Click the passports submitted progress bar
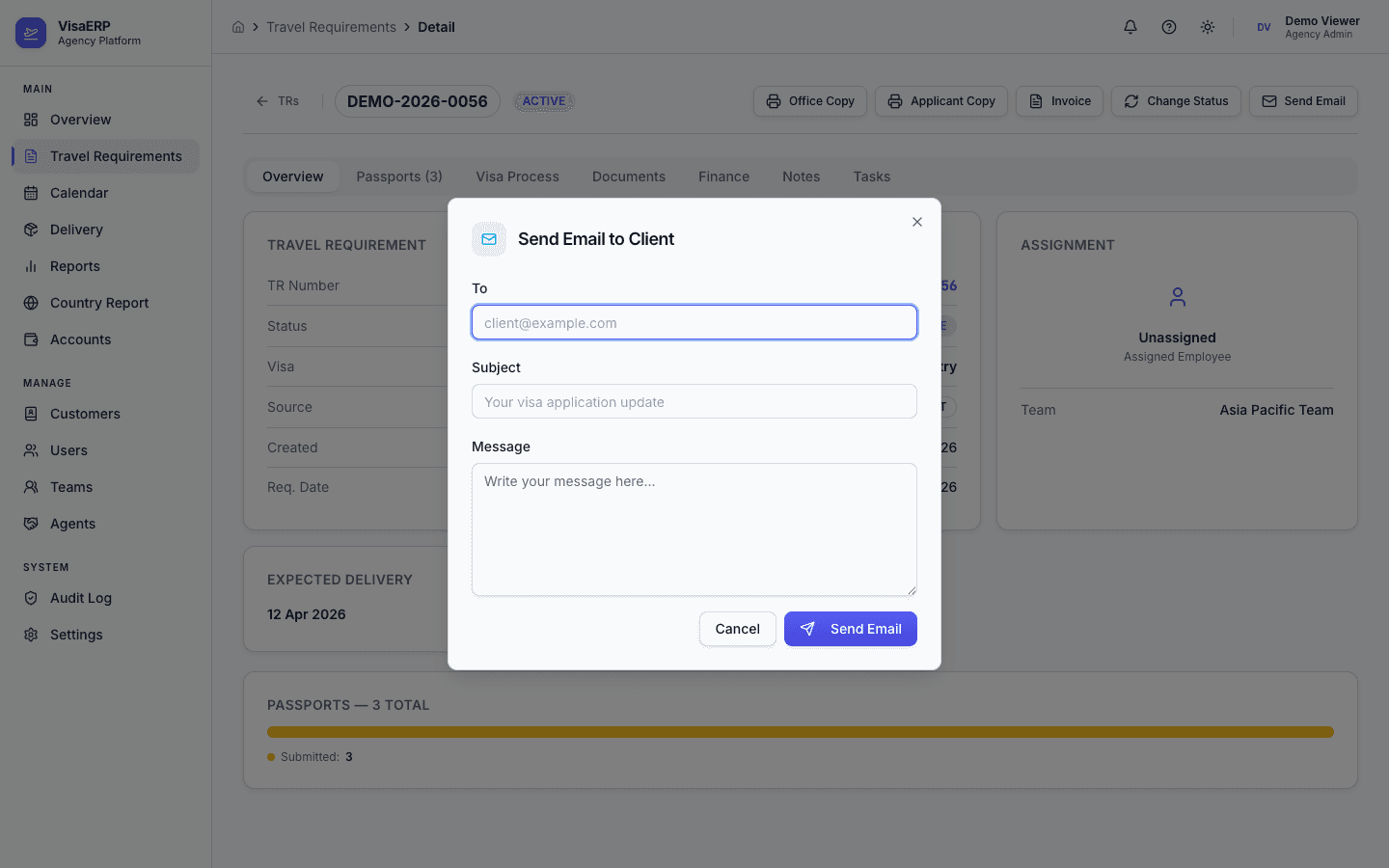1389x868 pixels. click(x=800, y=732)
